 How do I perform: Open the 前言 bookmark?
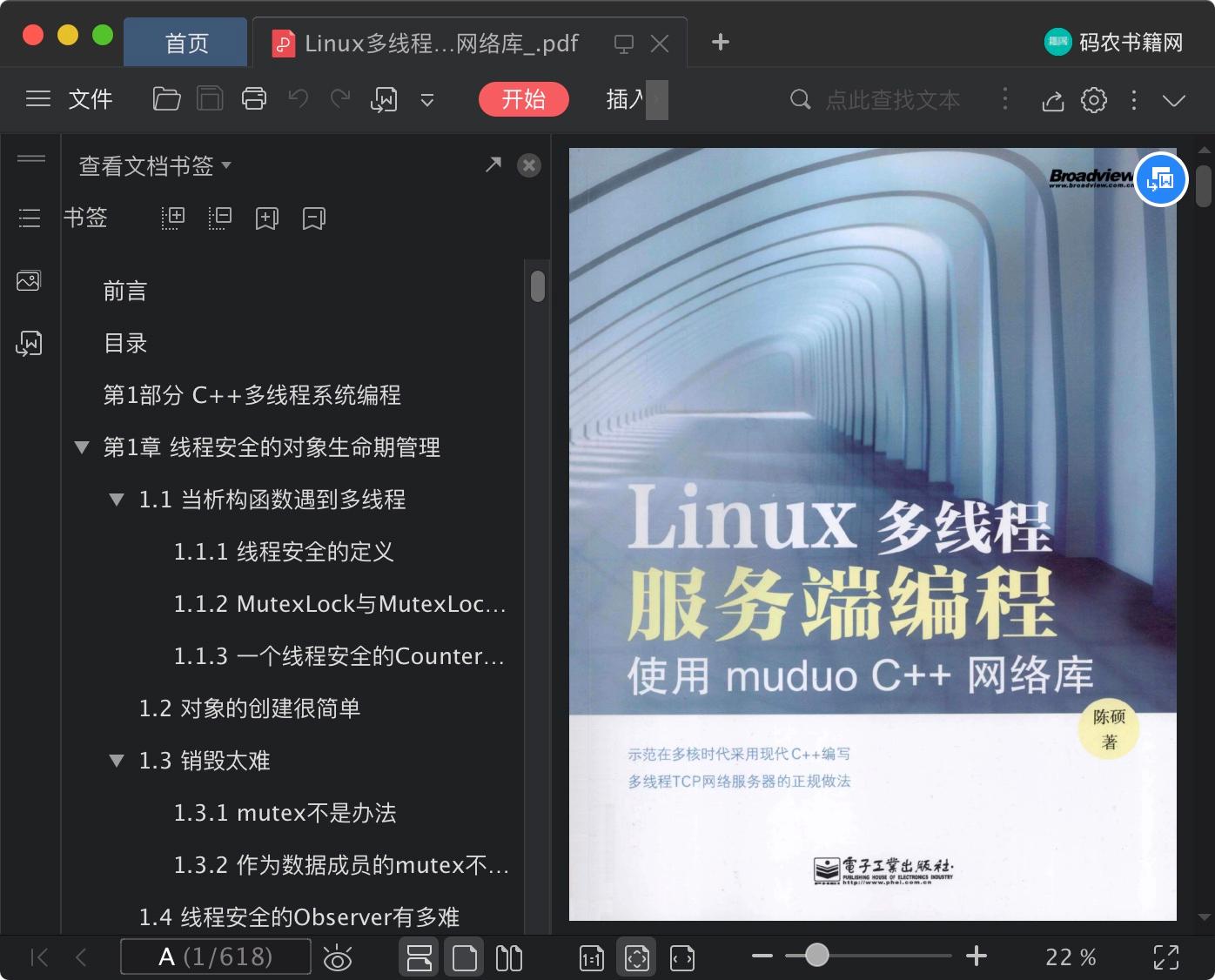(x=125, y=291)
